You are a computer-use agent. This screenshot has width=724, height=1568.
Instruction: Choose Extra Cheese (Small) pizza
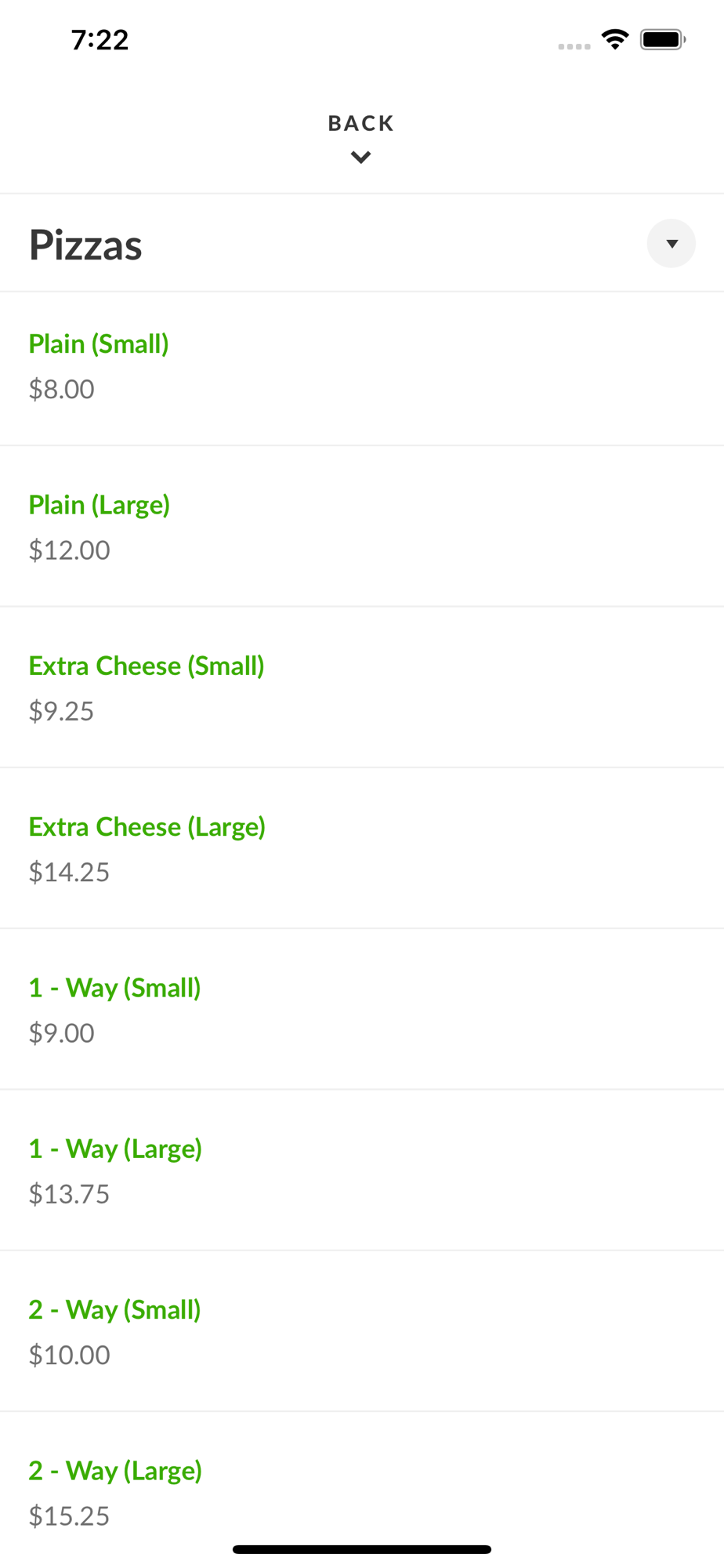147,666
